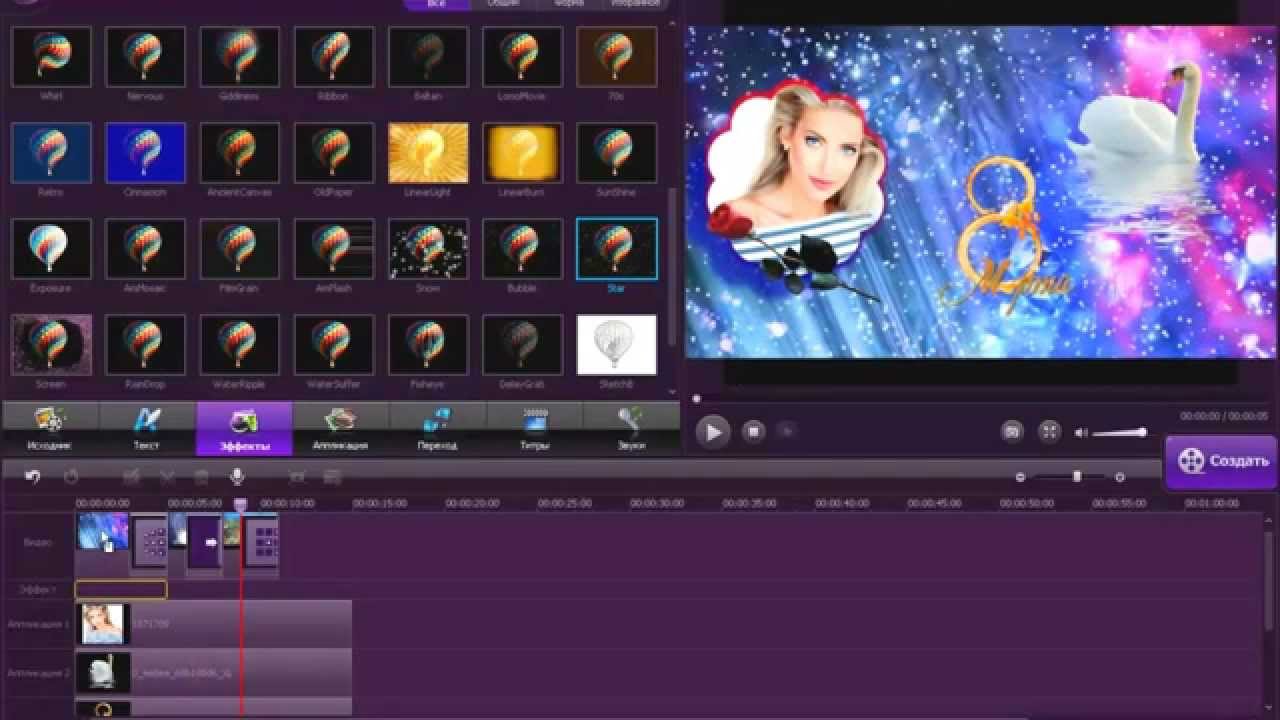Viewport: 1280px width, 720px height.
Task: Mute the preview volume speaker icon
Action: [x=1081, y=433]
